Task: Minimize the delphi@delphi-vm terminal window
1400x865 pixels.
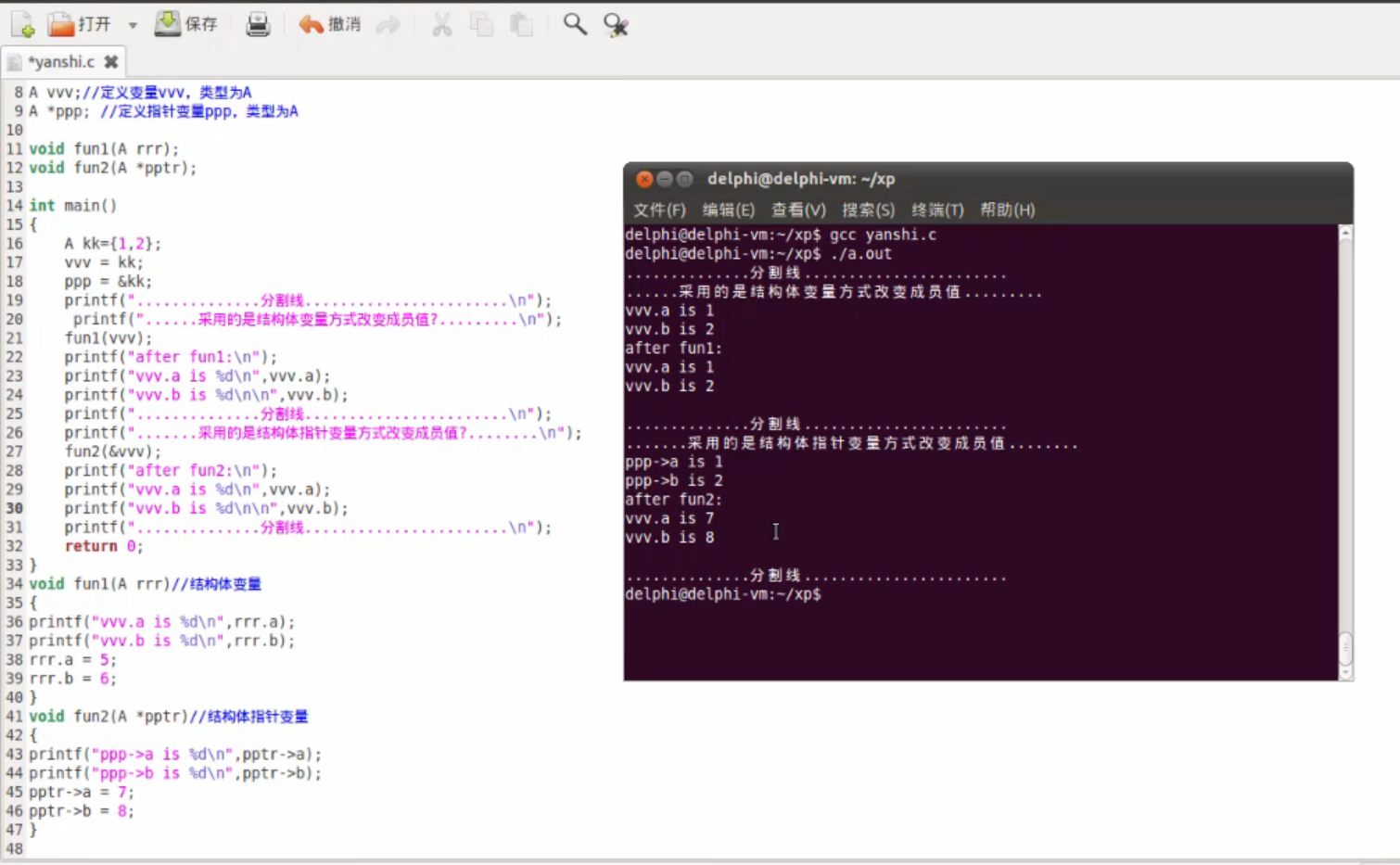Action: (665, 179)
